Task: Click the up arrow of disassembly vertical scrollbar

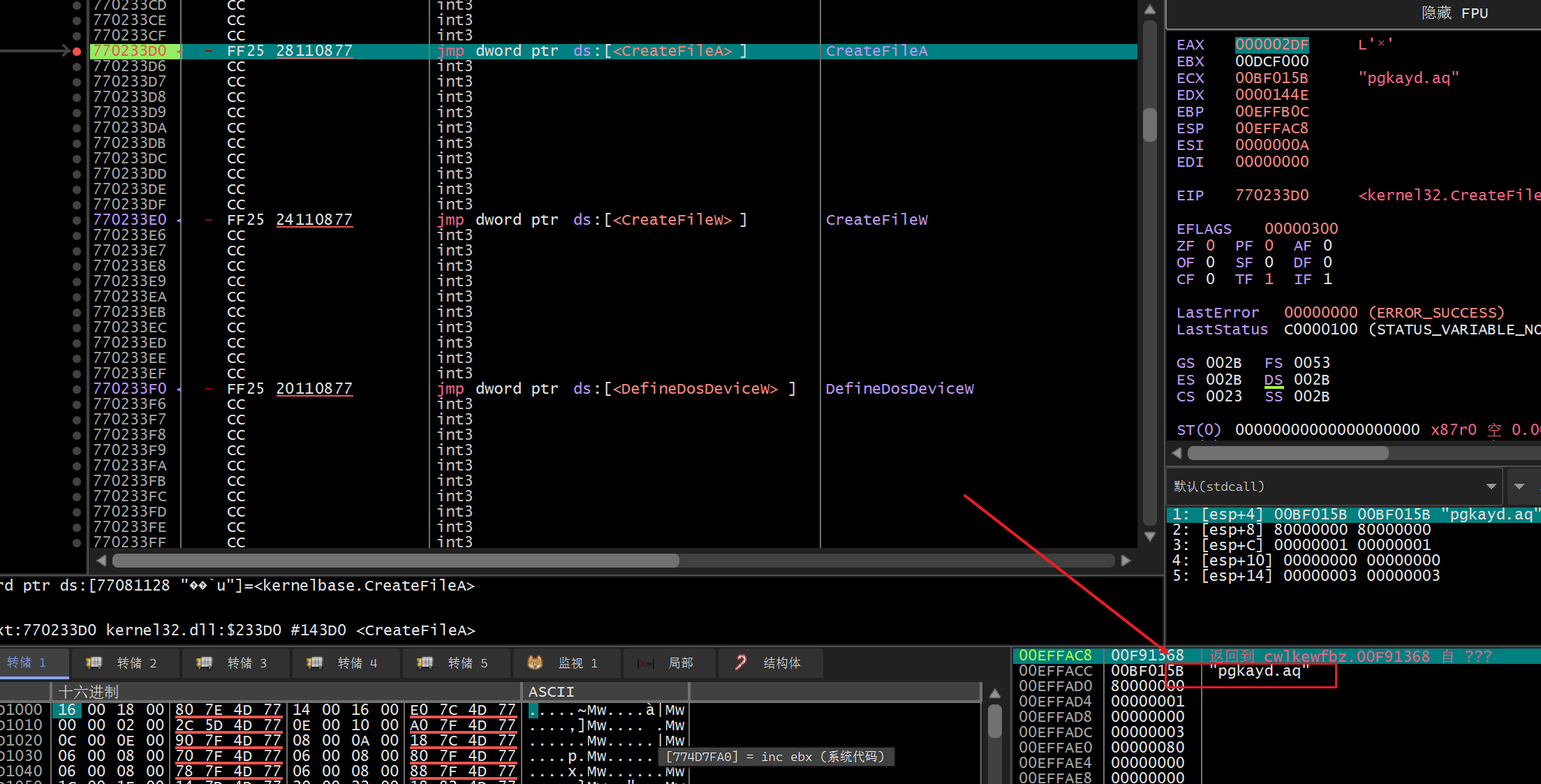Action: (1150, 10)
